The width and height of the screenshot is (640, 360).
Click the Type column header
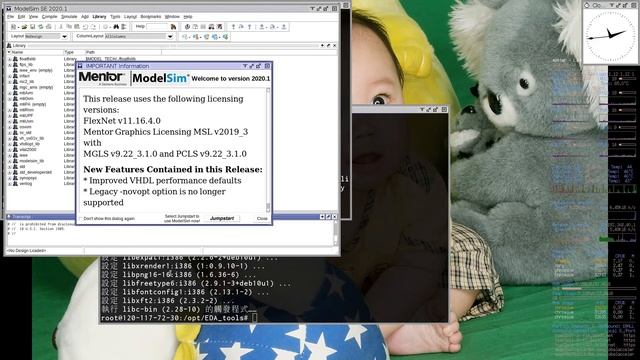(x=74, y=52)
